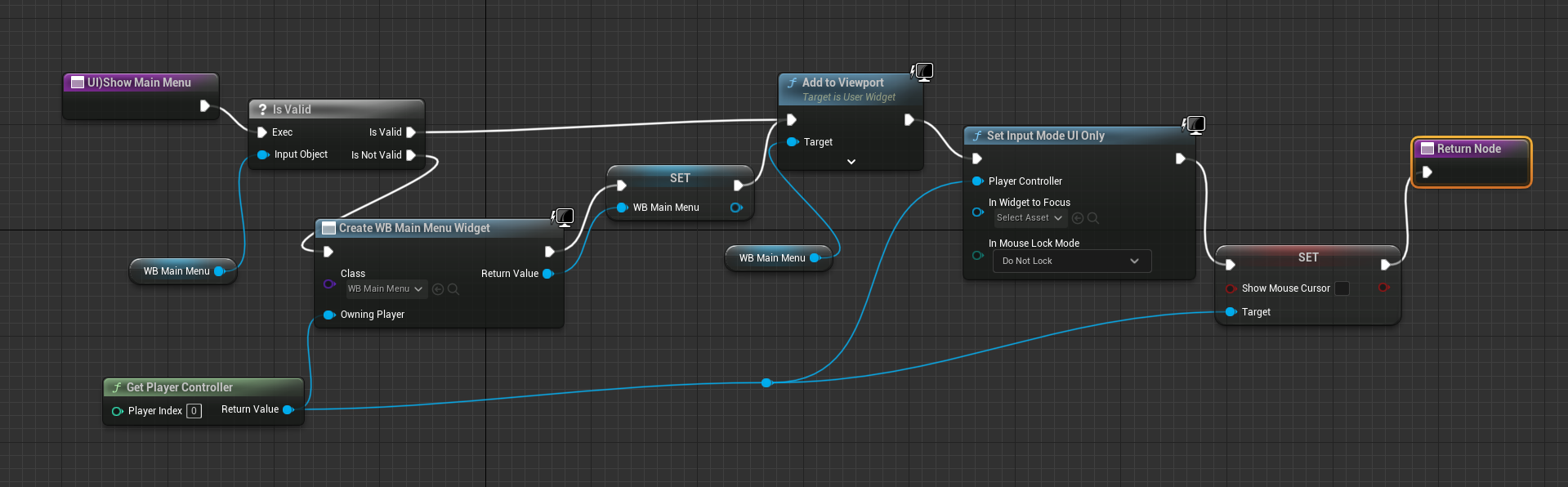Select the UI)Show Main Menu node title
The height and width of the screenshot is (487, 1568).
(139, 83)
